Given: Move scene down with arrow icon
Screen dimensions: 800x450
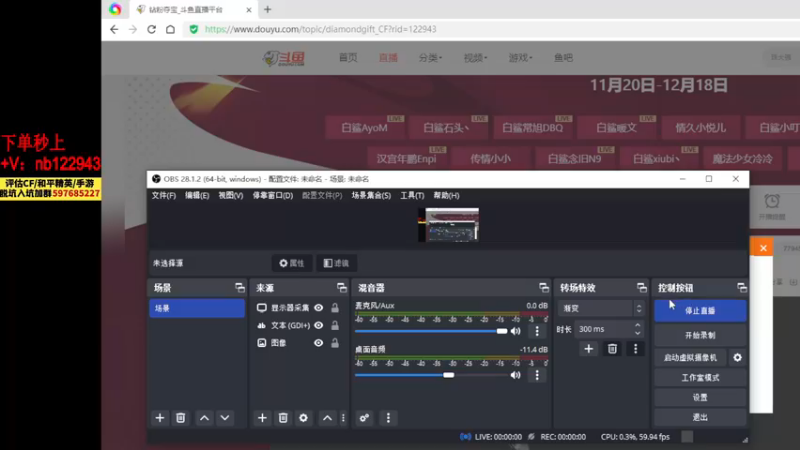Looking at the screenshot, I should [x=225, y=418].
